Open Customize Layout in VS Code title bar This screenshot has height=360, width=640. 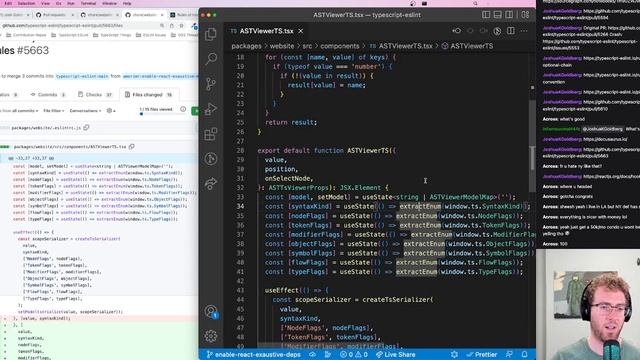[525, 15]
